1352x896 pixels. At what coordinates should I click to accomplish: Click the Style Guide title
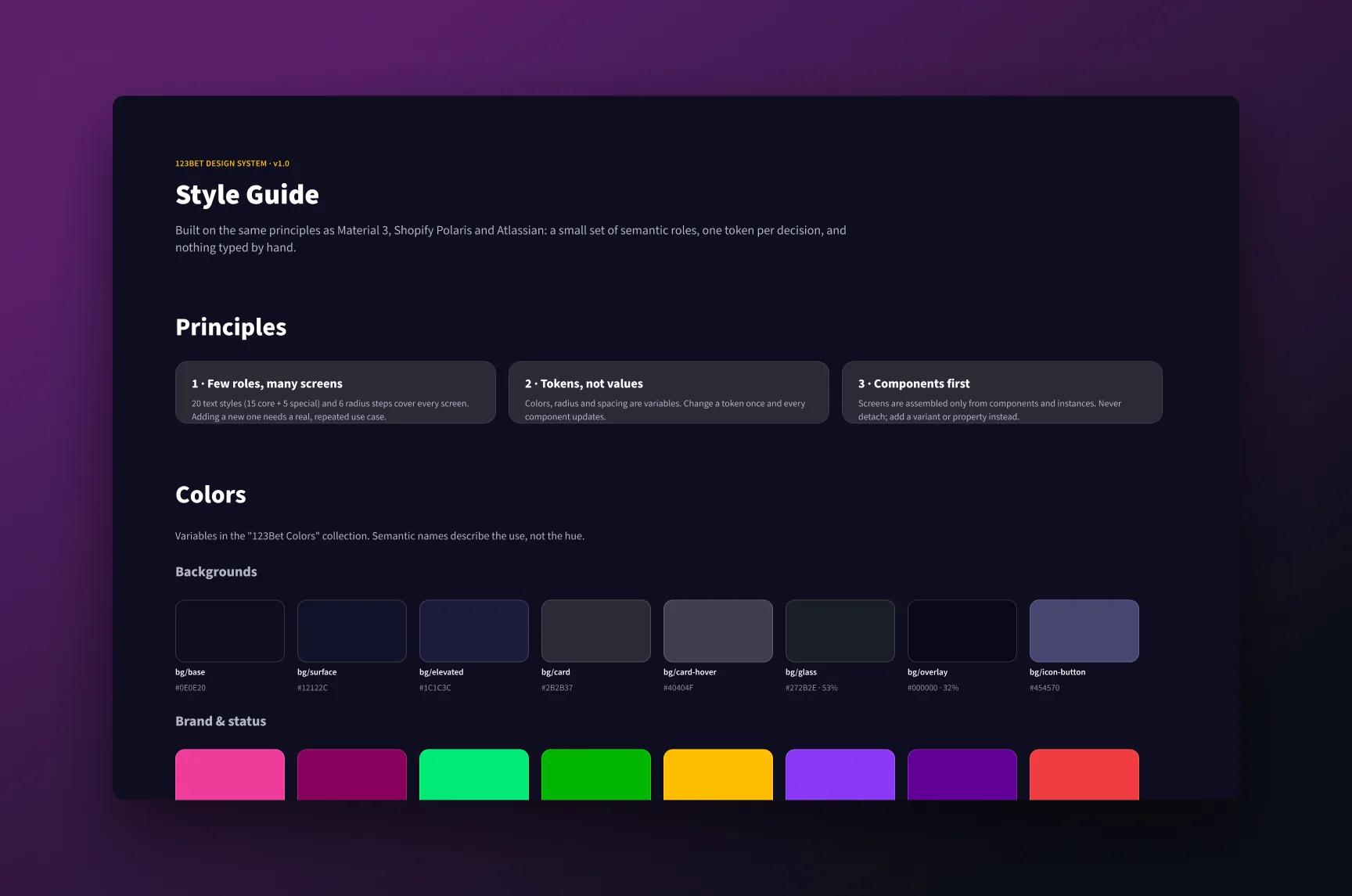[247, 195]
